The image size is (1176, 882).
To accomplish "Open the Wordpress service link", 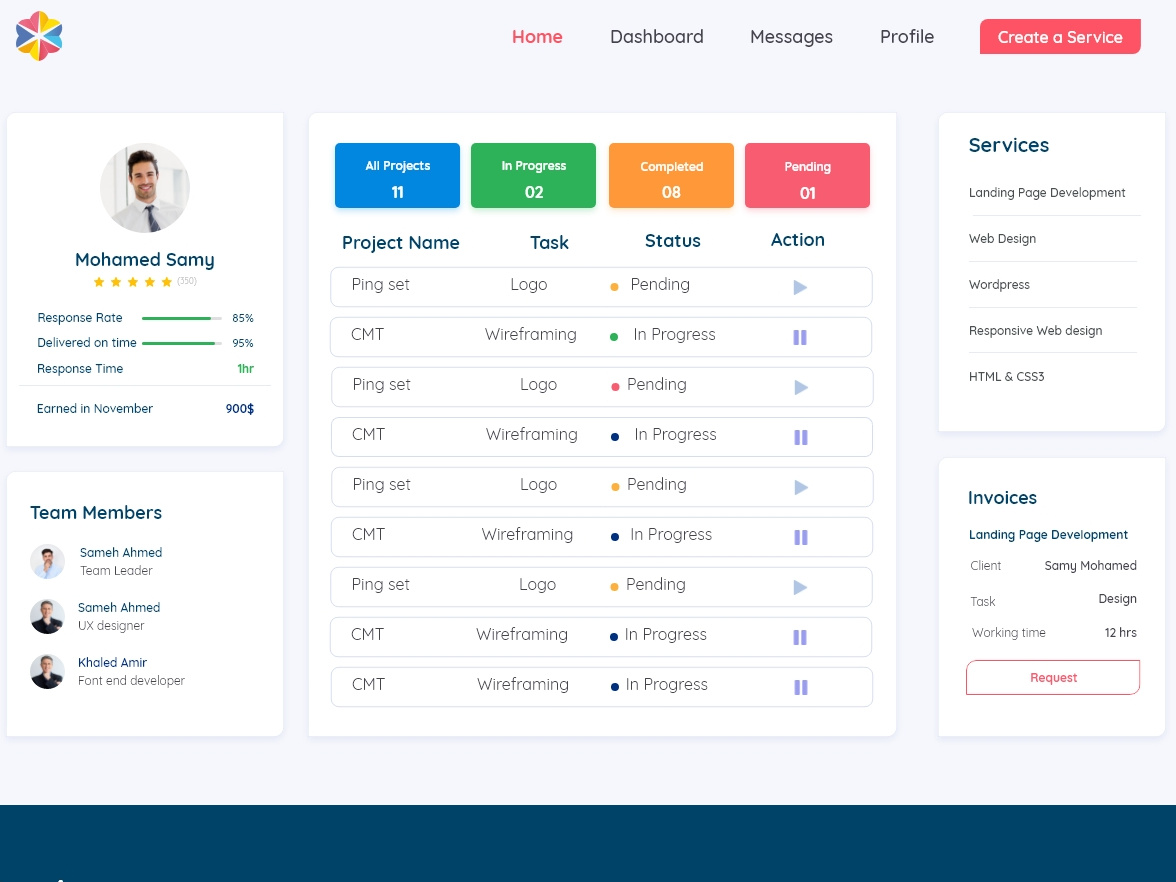I will [999, 285].
